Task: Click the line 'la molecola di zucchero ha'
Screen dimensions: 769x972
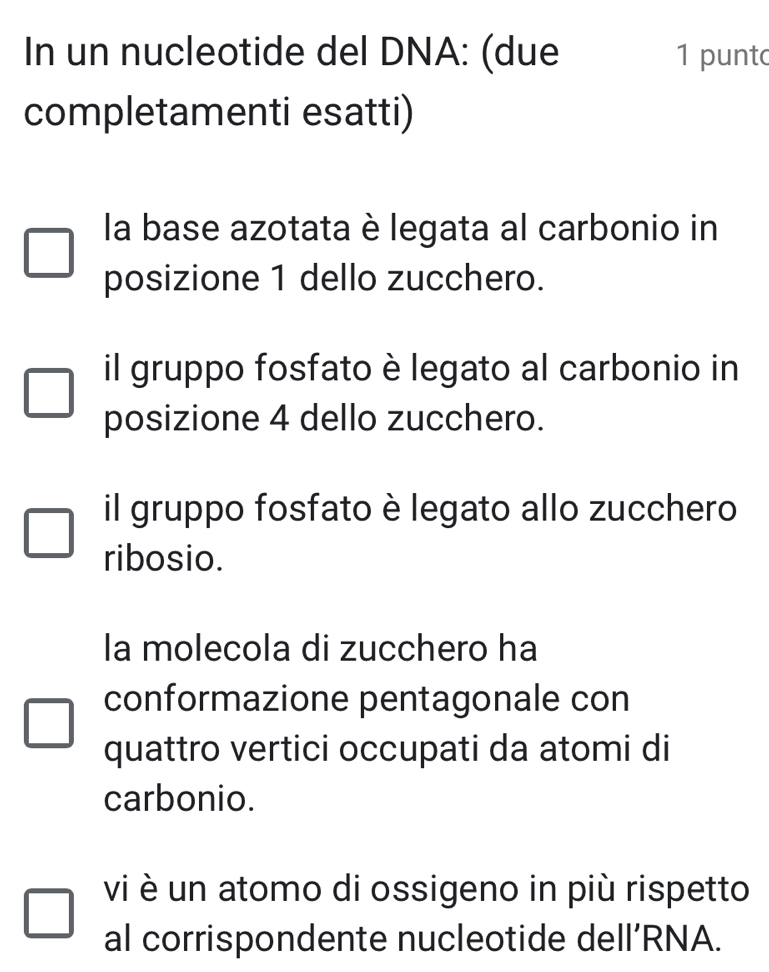Action: coord(320,649)
